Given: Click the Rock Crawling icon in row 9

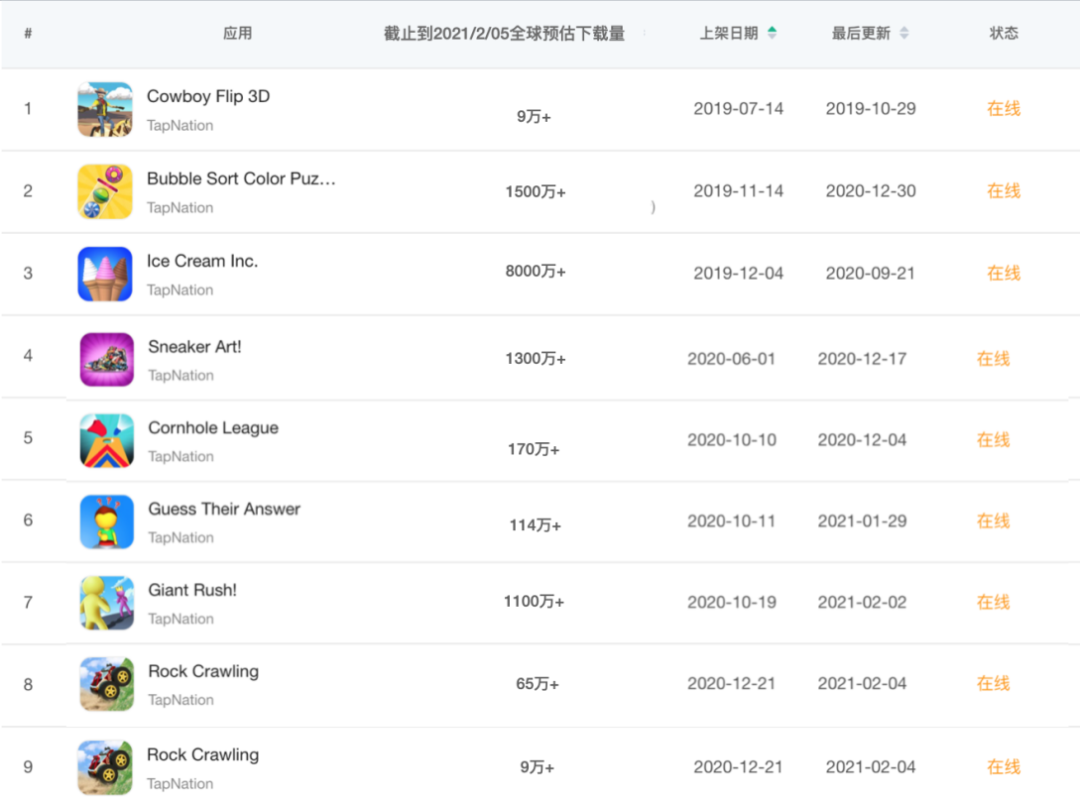Looking at the screenshot, I should [x=104, y=766].
